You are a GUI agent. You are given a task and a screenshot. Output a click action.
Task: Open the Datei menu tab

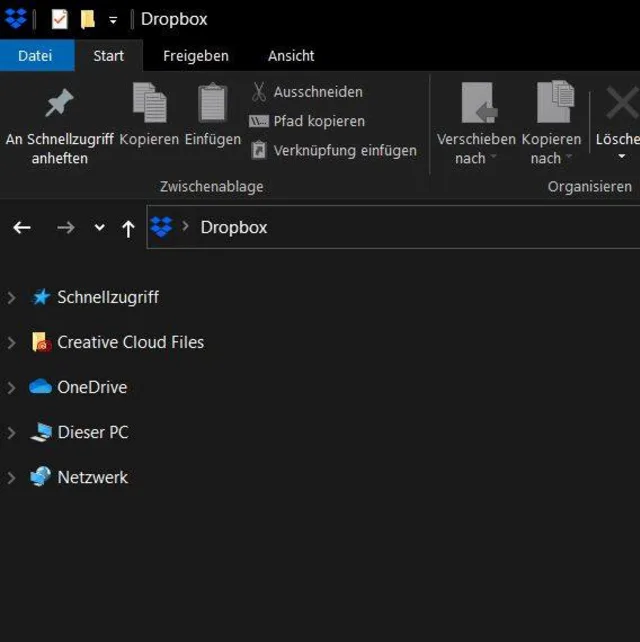tap(35, 56)
